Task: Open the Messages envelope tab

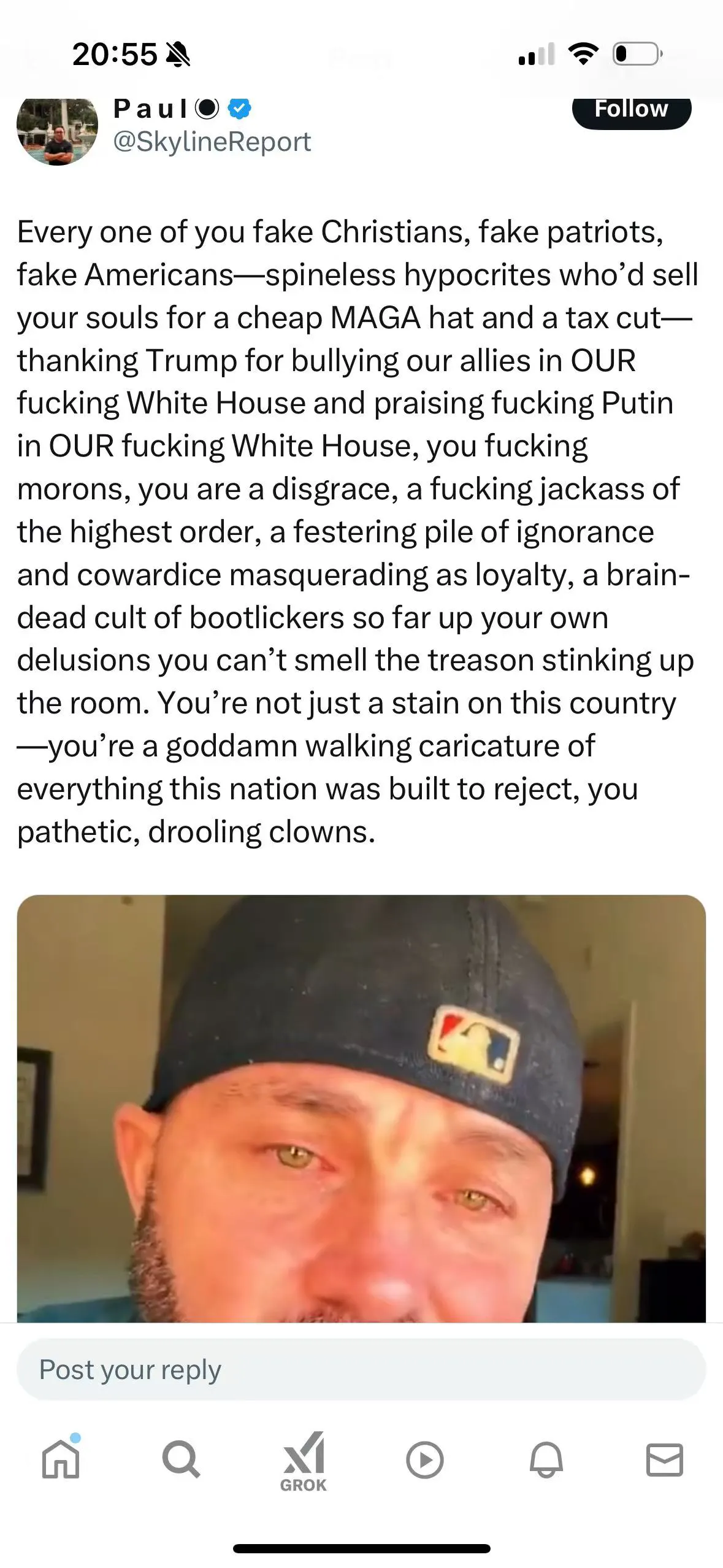Action: pos(665,1459)
